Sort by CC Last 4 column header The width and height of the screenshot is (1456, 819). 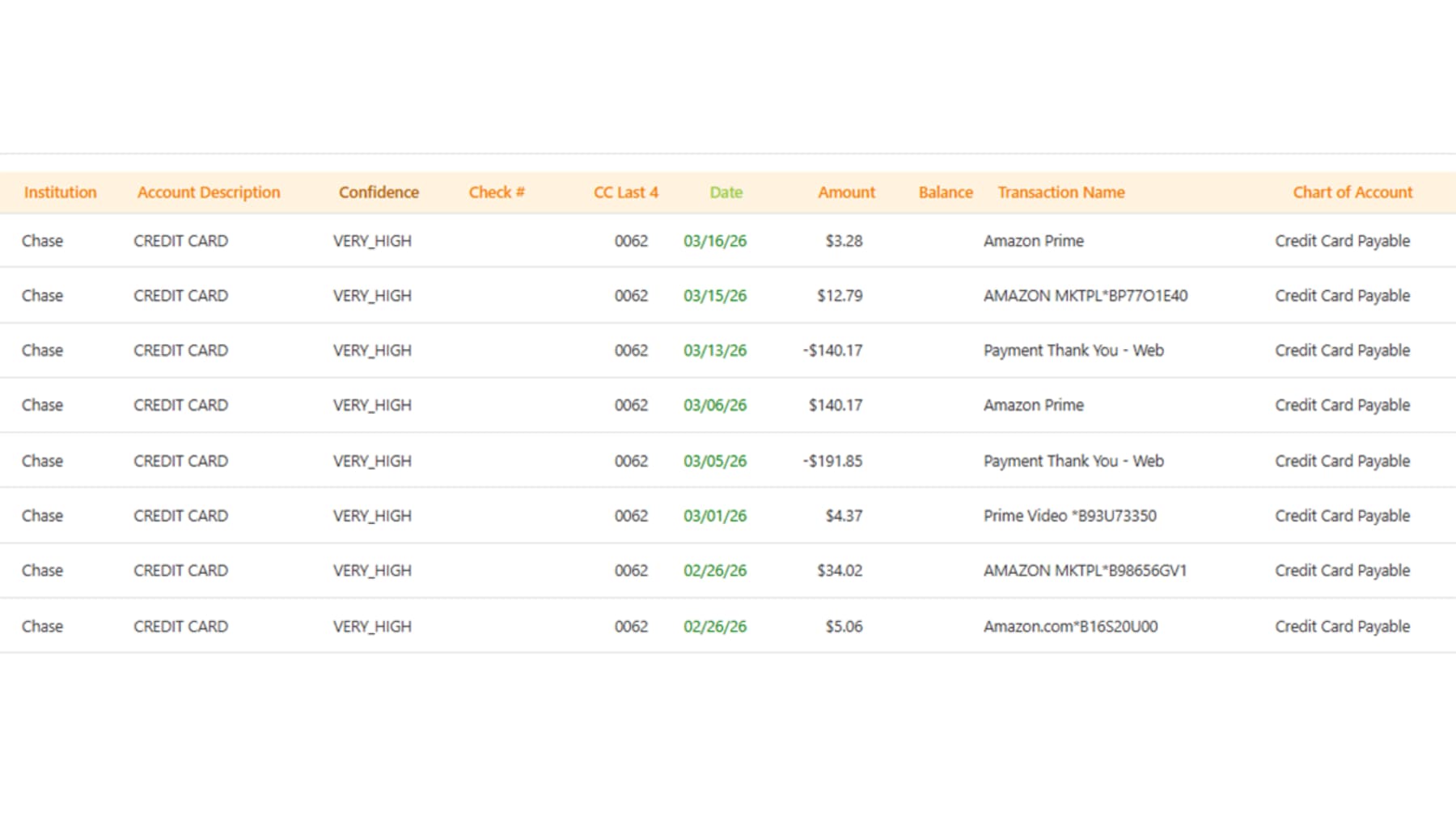click(626, 192)
